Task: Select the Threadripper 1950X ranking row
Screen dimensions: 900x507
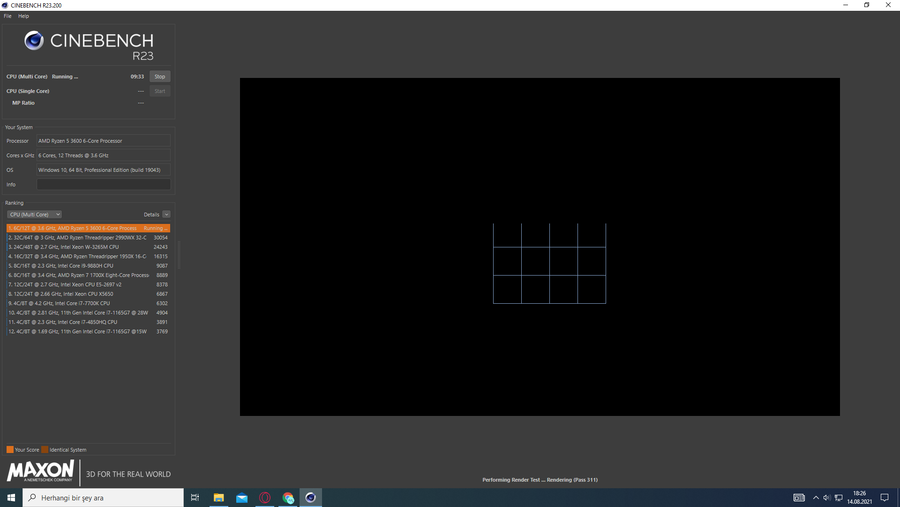Action: pos(88,256)
